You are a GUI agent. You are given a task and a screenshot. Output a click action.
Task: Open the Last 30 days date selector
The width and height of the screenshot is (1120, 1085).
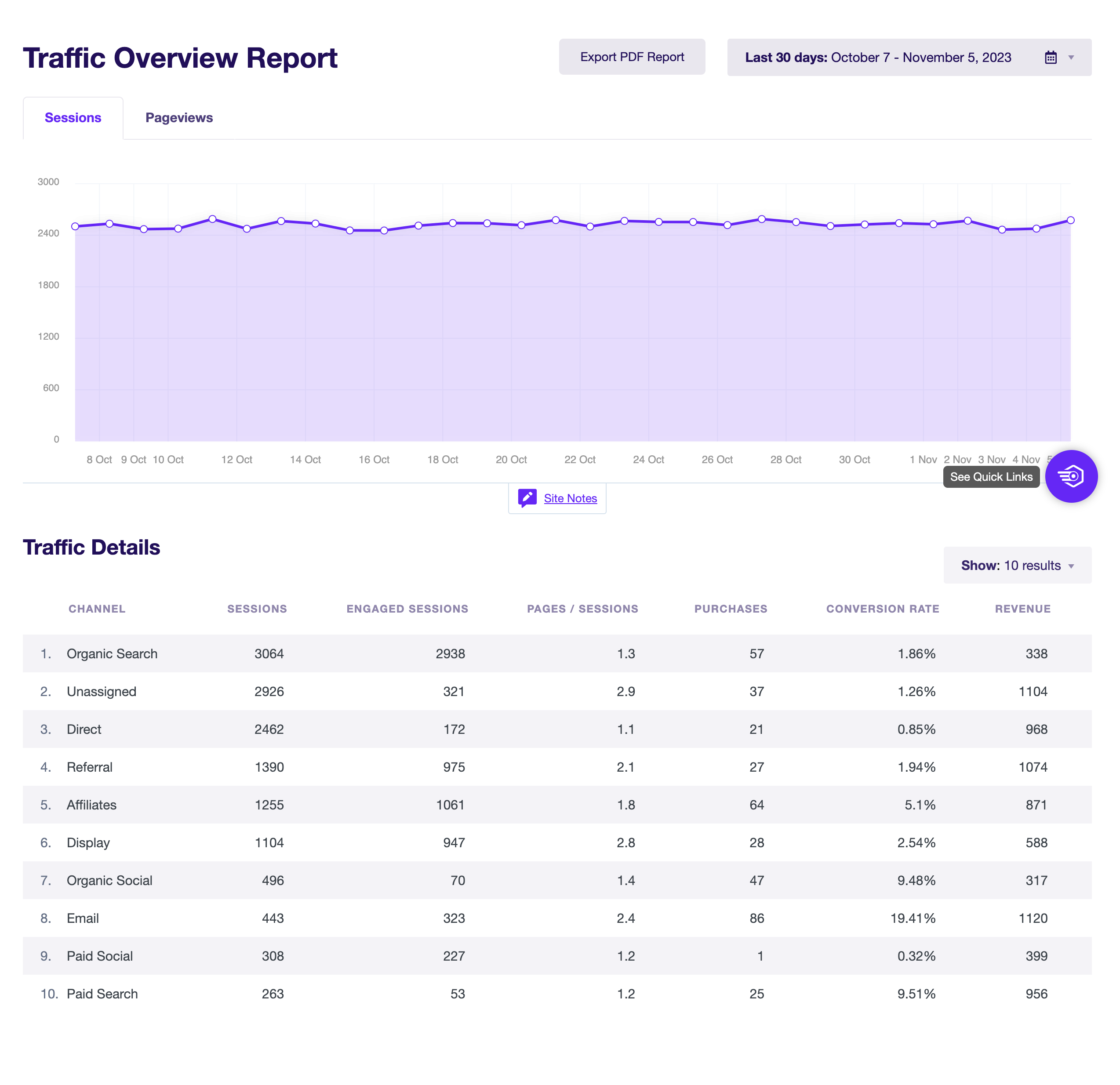click(x=878, y=58)
